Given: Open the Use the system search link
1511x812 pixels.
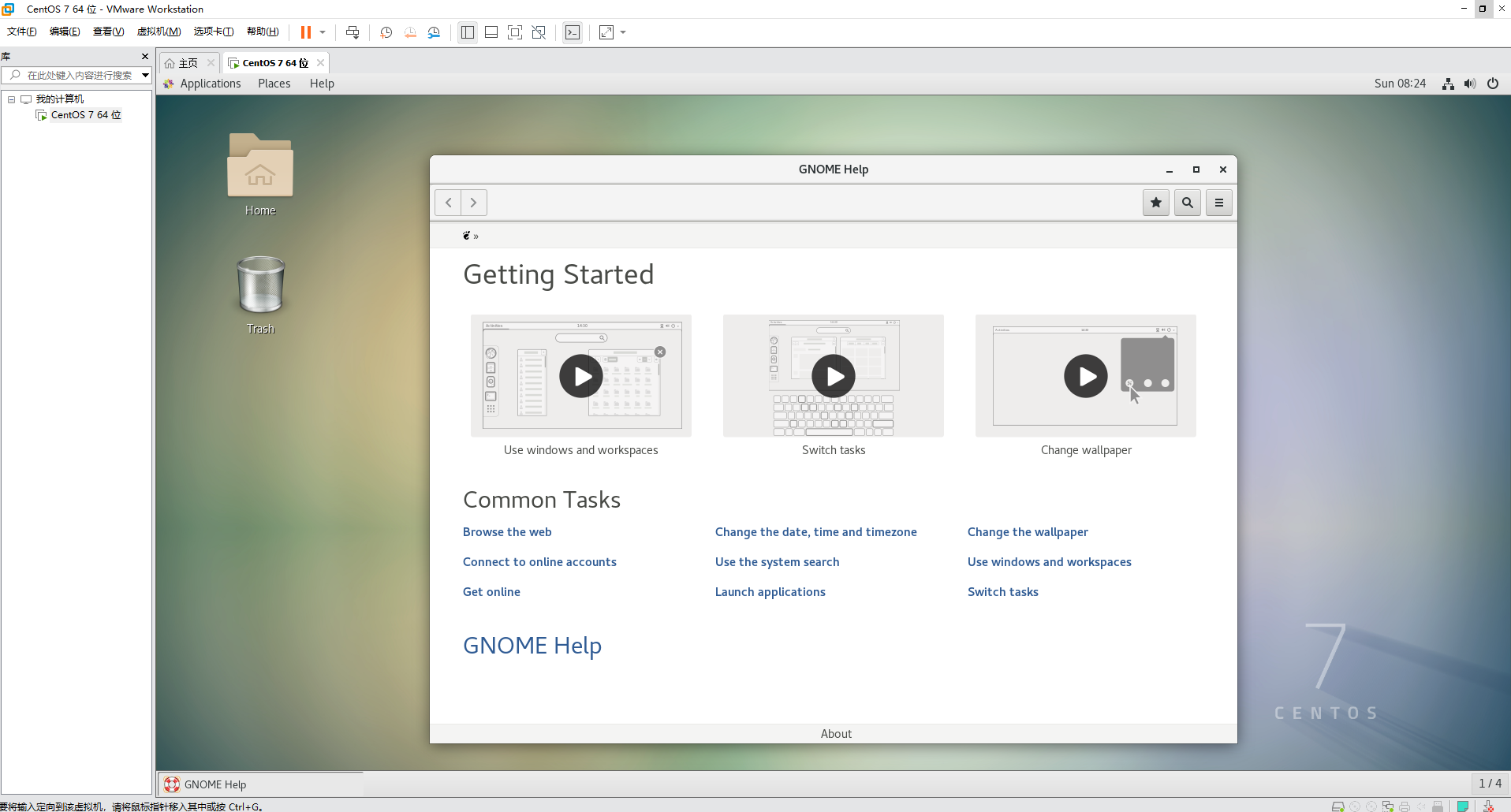Looking at the screenshot, I should pyautogui.click(x=777, y=562).
